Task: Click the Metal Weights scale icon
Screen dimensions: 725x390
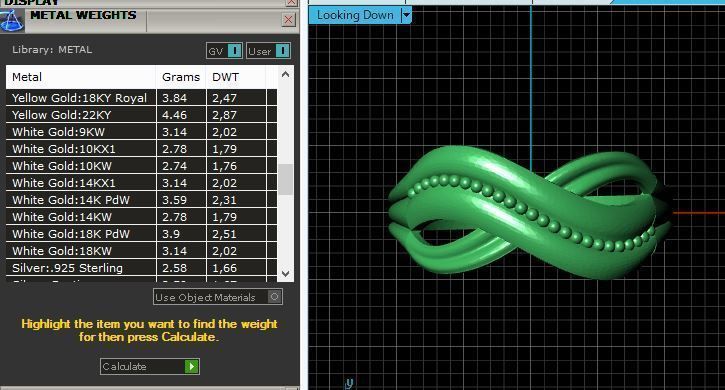Action: (12, 20)
